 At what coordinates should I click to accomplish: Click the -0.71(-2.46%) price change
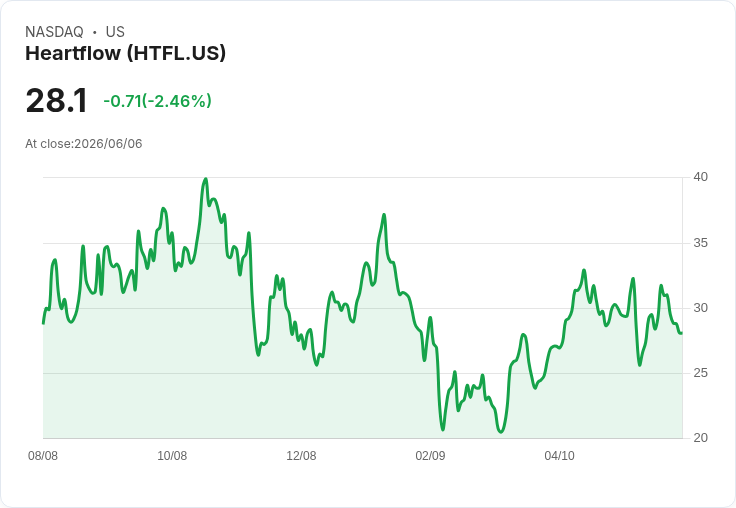point(158,101)
